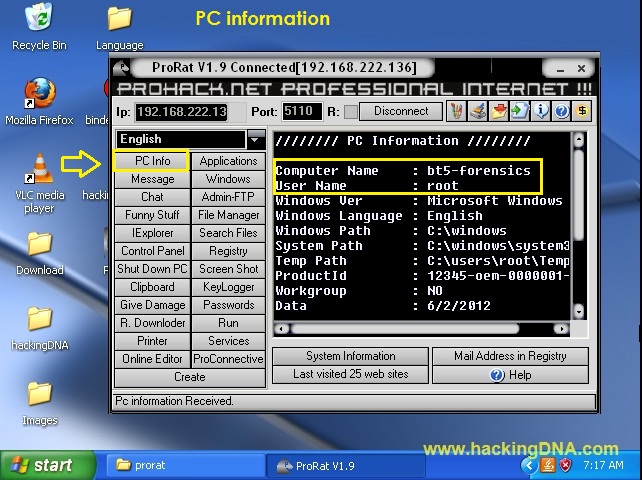
Task: Click the Port field showing 5110
Action: coord(302,111)
